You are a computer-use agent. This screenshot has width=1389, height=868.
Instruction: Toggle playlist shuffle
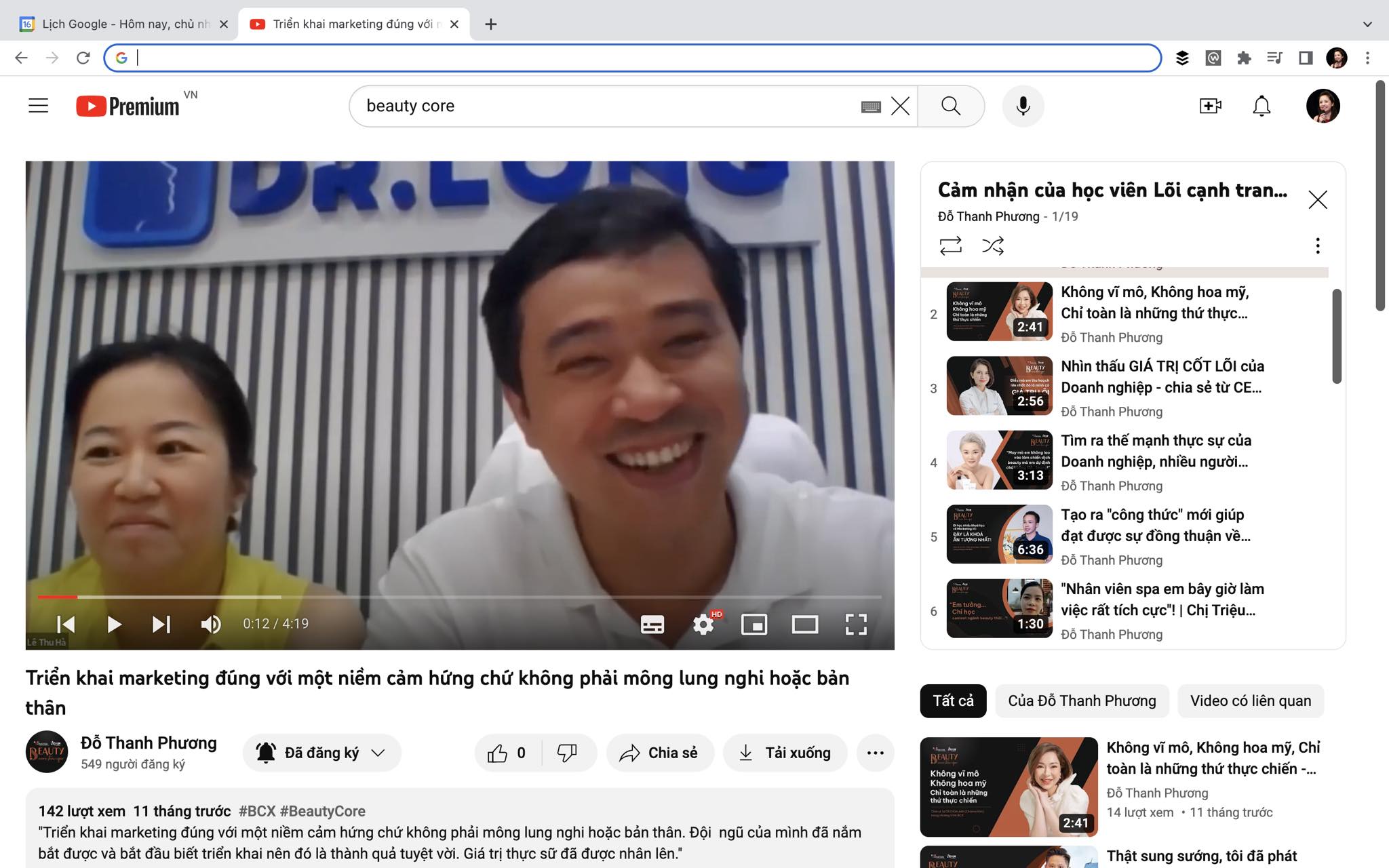(993, 245)
